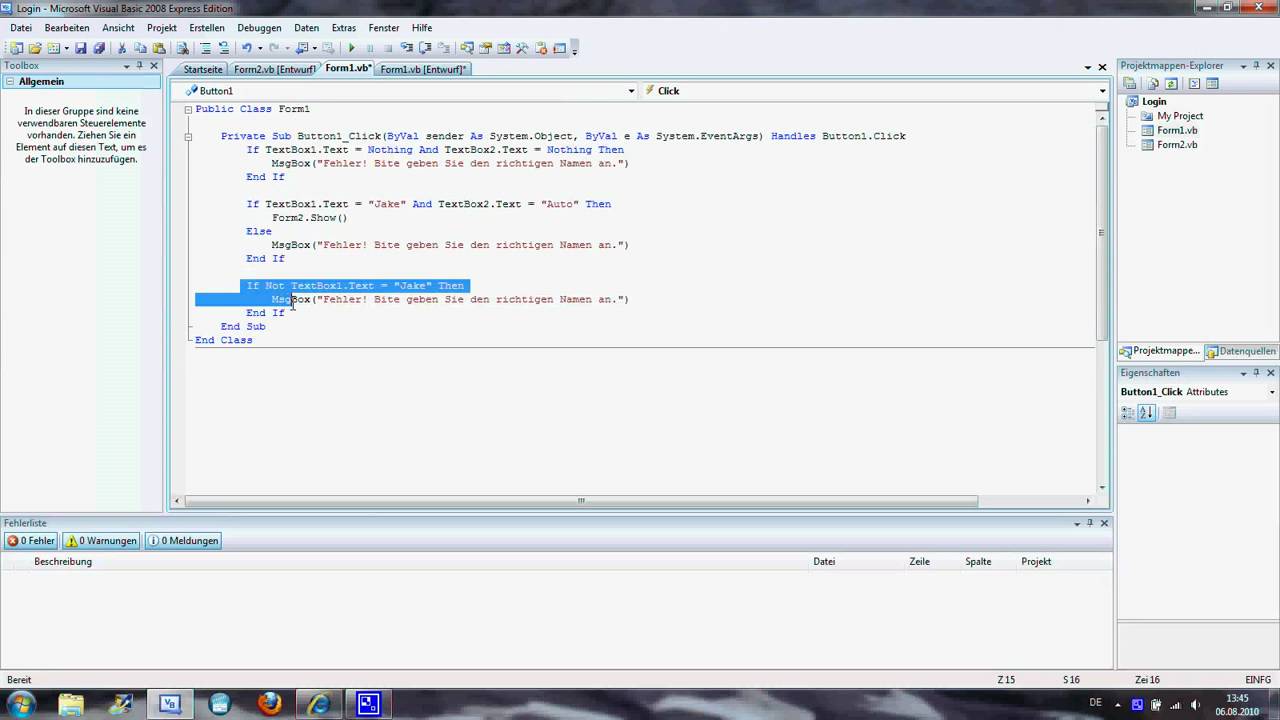Viewport: 1280px width, 720px height.
Task: Switch to the Form1.vb [Entwurf]* tab
Action: click(423, 70)
